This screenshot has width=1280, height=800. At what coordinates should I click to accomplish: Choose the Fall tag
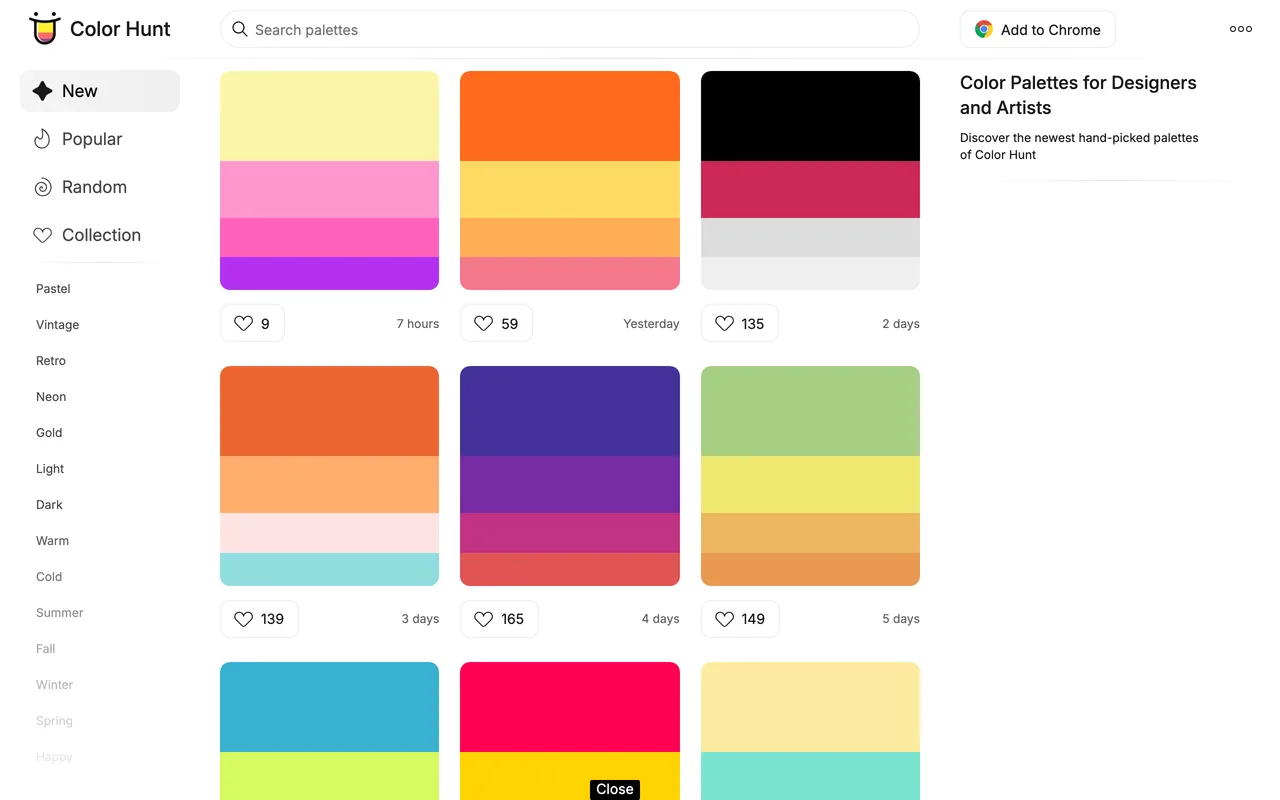pos(46,648)
